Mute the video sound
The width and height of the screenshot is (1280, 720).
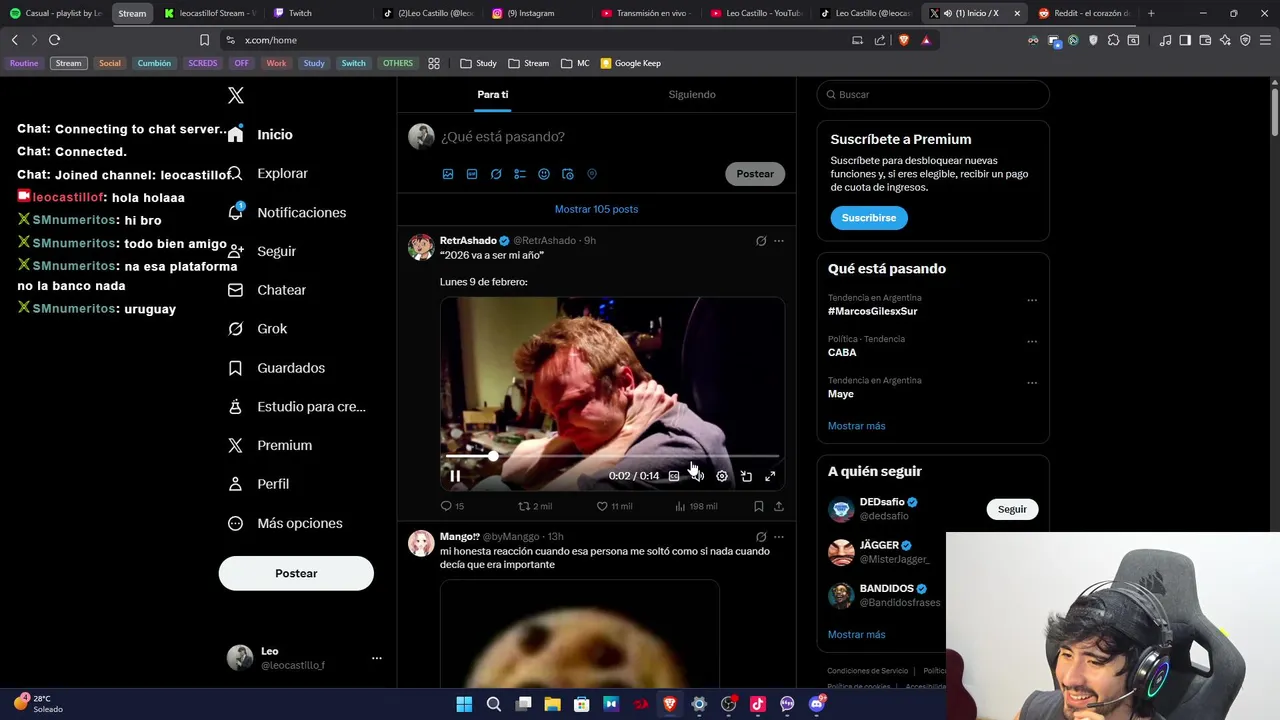coord(698,476)
